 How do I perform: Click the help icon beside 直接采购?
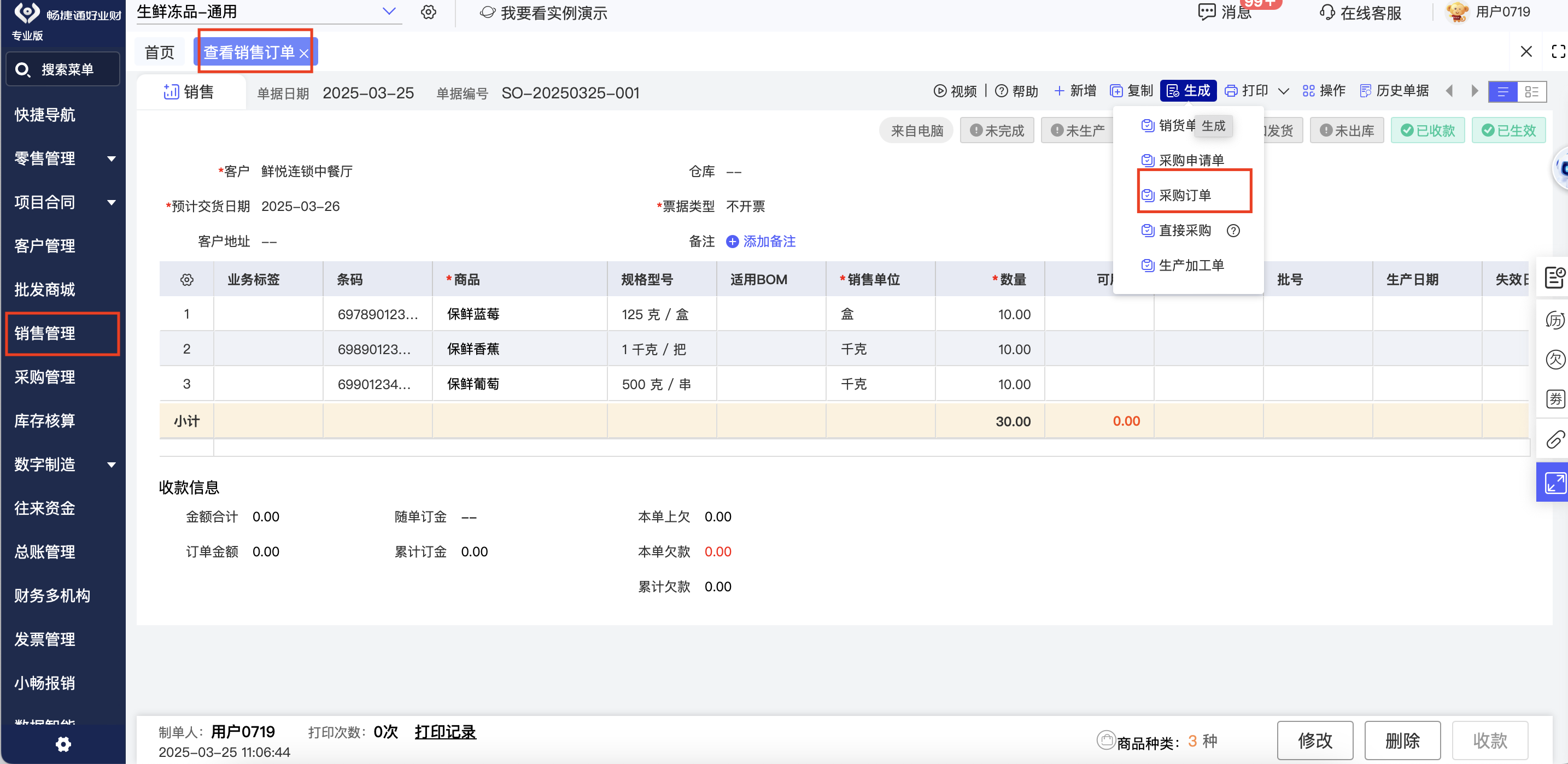[x=1233, y=231]
